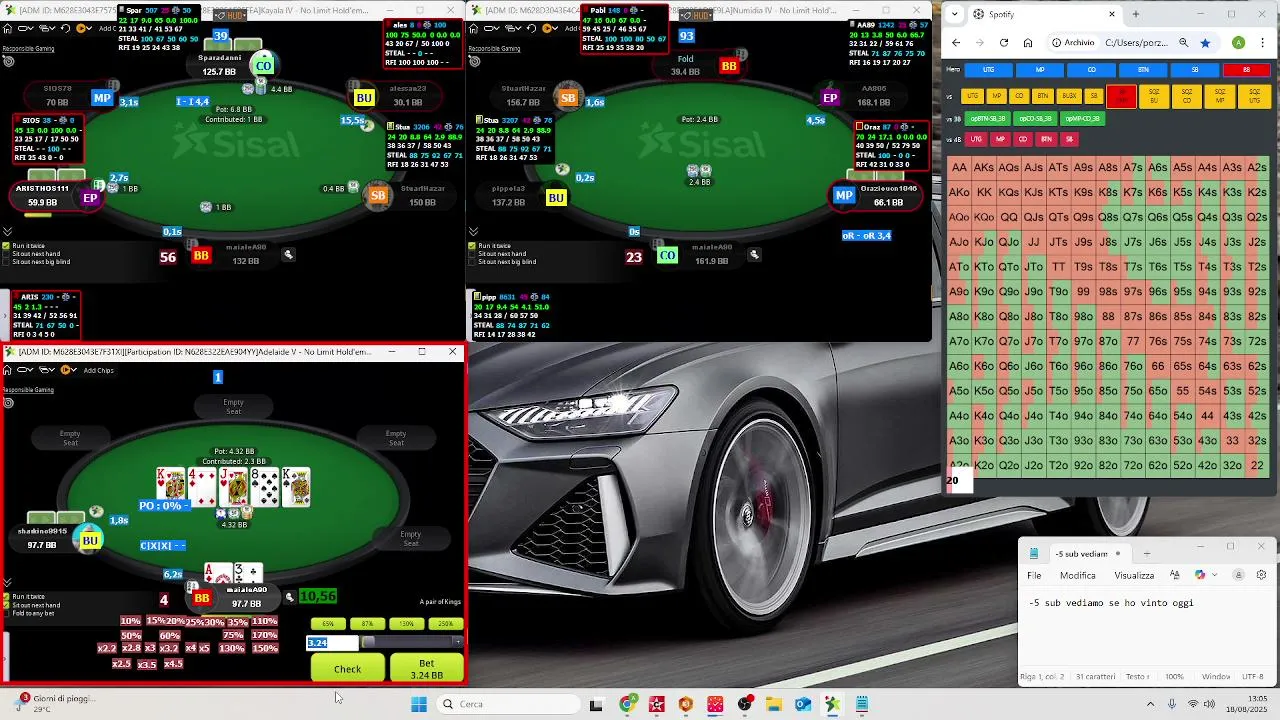Click the plus stepper beside the bet slider
Image resolution: width=1280 pixels, height=720 pixels.
pos(458,642)
